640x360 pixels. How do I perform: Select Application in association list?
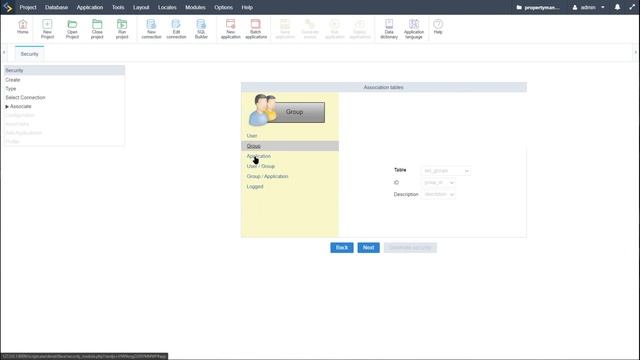pyautogui.click(x=258, y=156)
